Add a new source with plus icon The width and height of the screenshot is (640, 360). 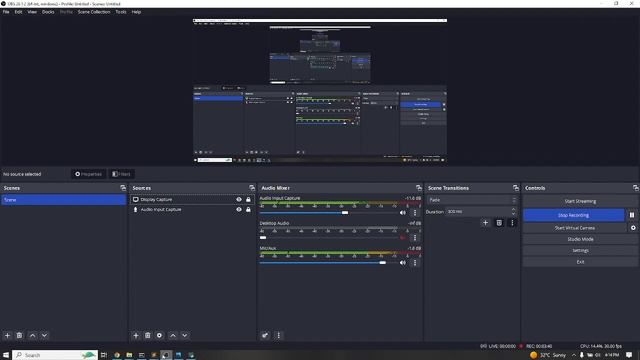click(136, 336)
